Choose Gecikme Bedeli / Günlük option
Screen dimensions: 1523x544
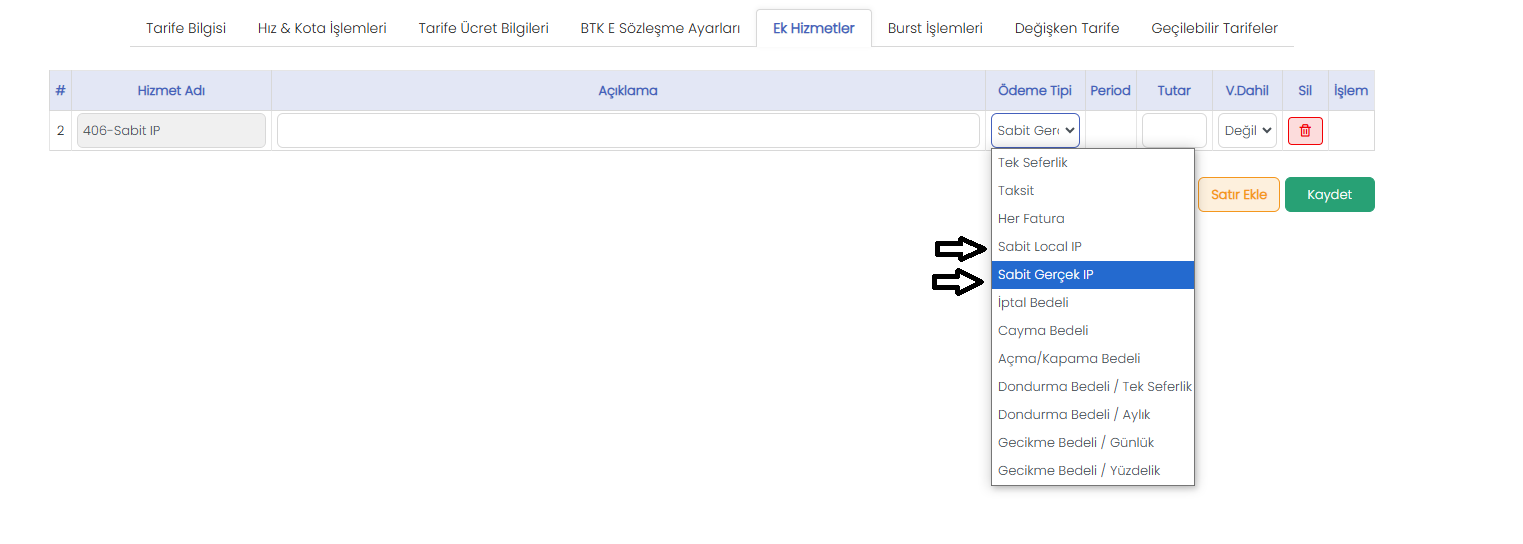(x=1093, y=442)
